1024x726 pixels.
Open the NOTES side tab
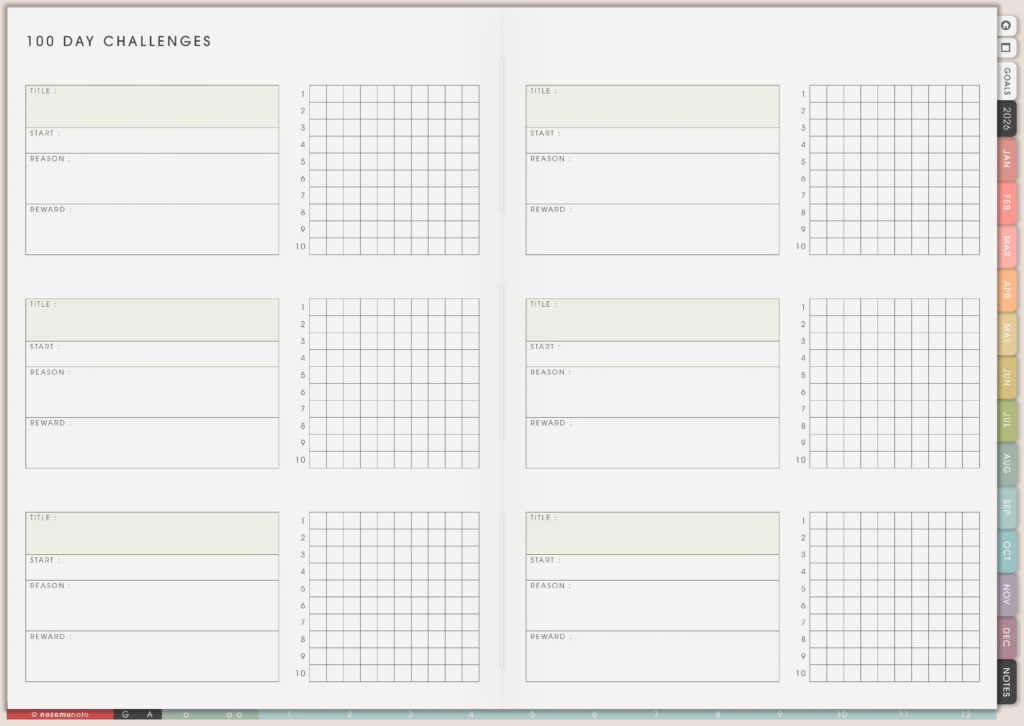1007,683
